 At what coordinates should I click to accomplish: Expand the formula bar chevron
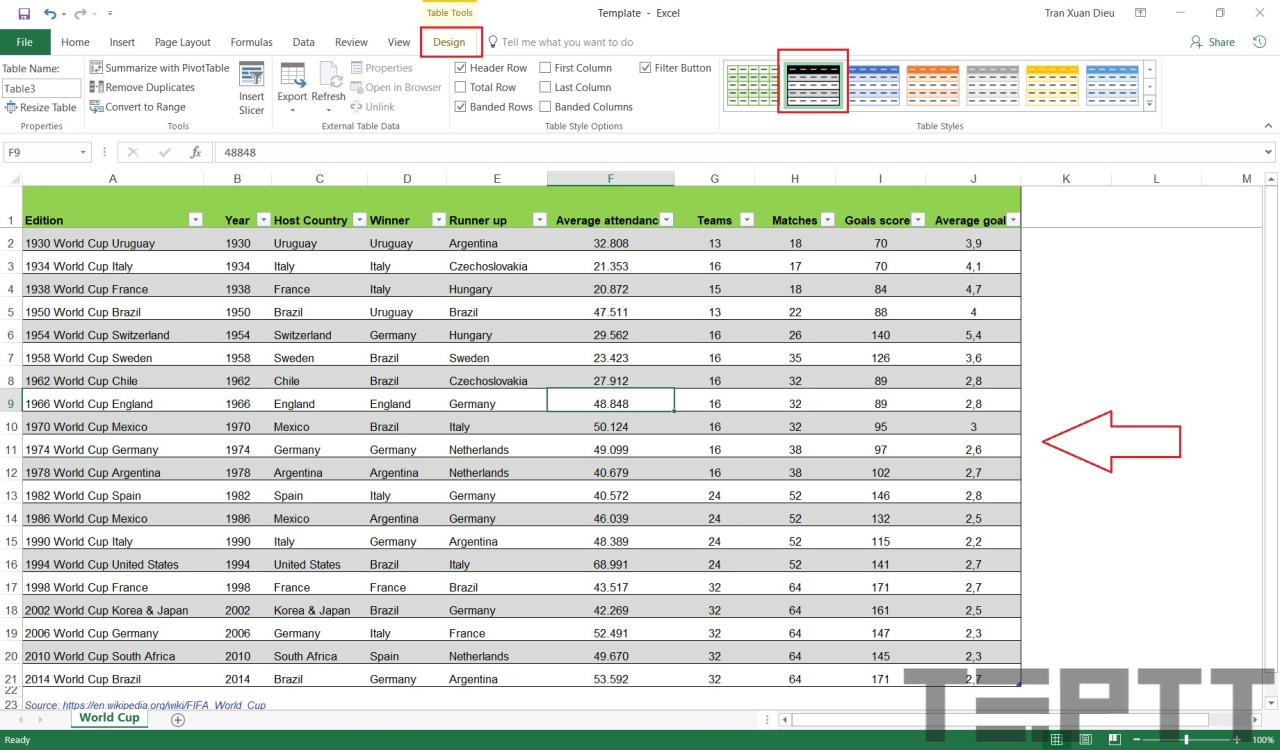point(1269,153)
